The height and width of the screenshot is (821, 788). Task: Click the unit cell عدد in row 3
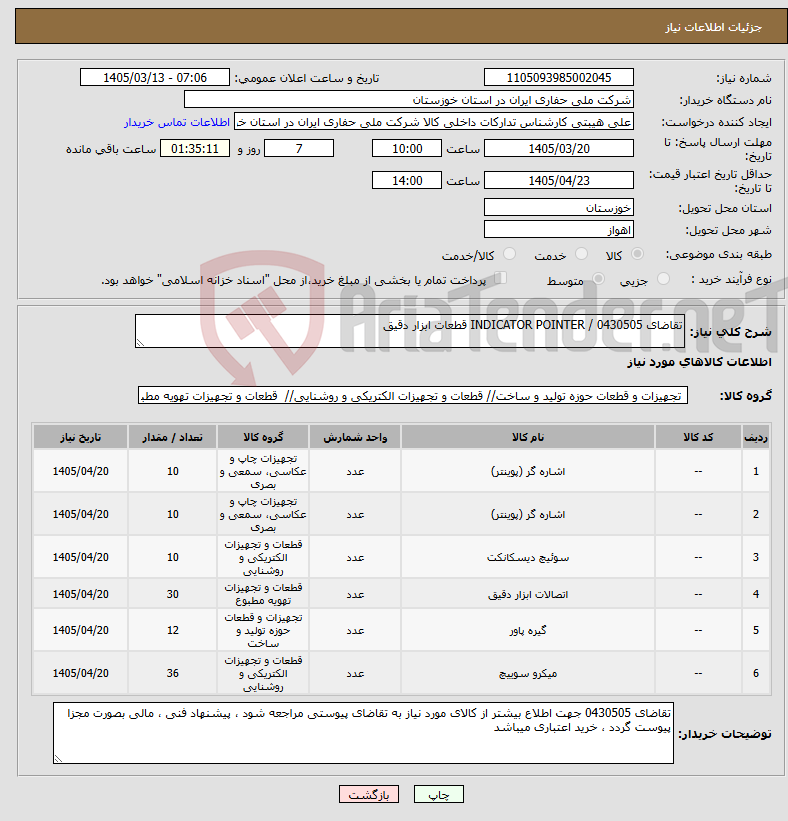click(x=355, y=557)
